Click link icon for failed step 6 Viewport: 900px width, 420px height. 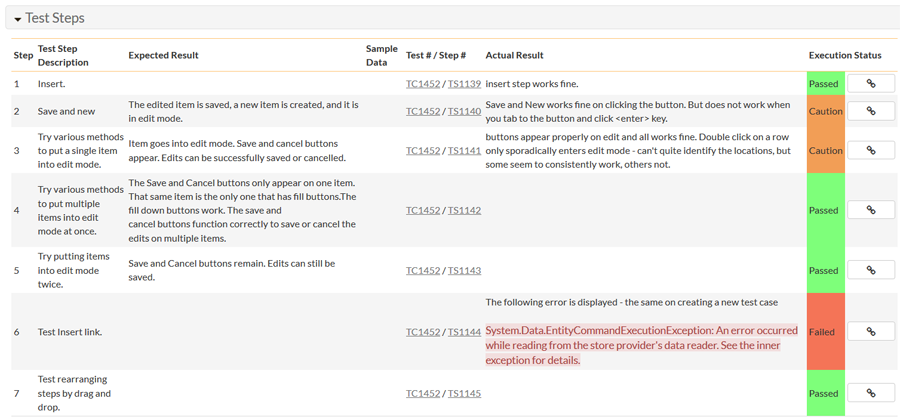pyautogui.click(x=870, y=331)
